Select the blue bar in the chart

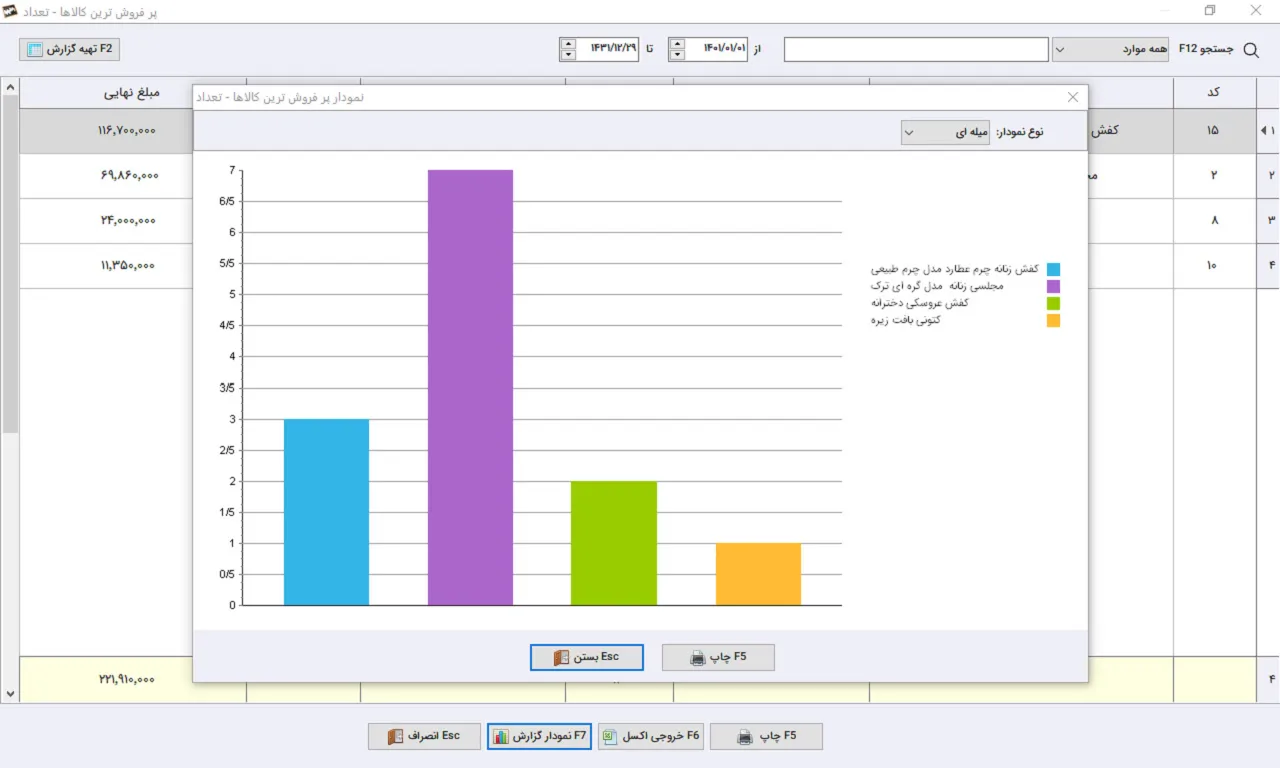(x=326, y=512)
